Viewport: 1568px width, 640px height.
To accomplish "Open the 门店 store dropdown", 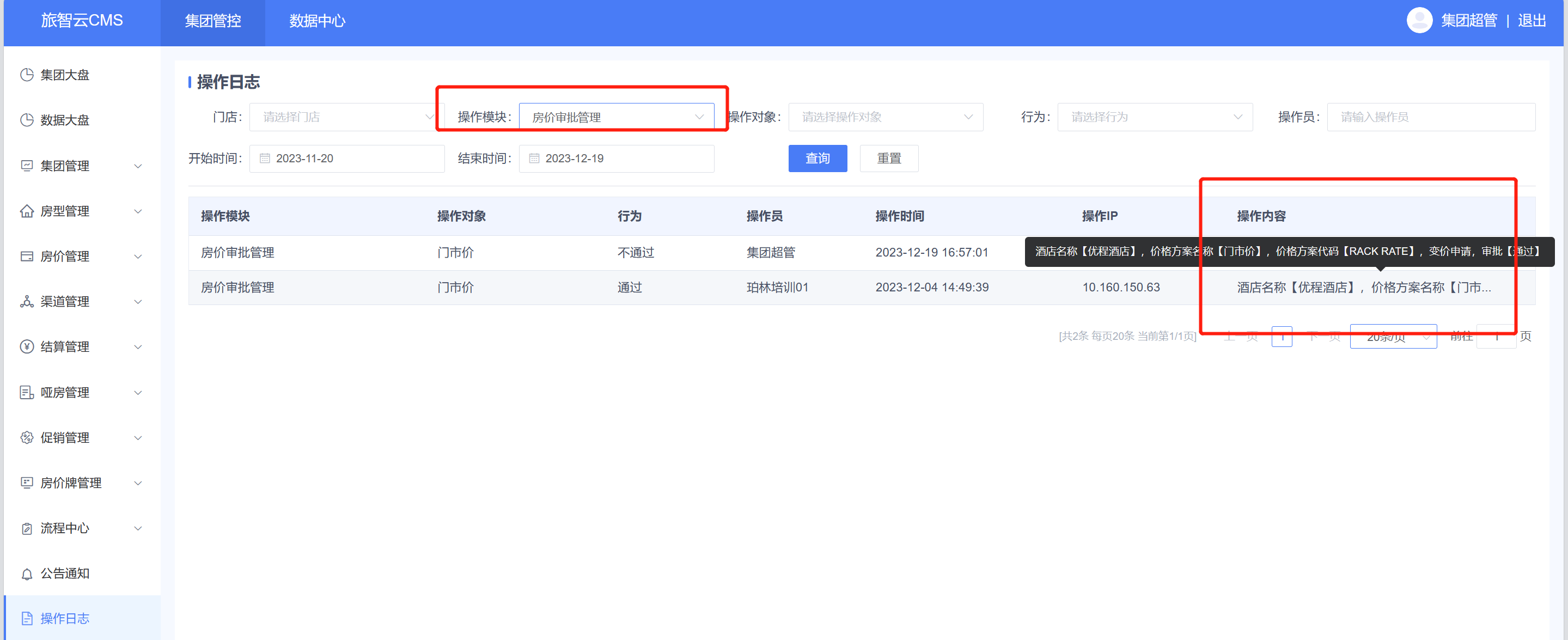I will pos(346,117).
